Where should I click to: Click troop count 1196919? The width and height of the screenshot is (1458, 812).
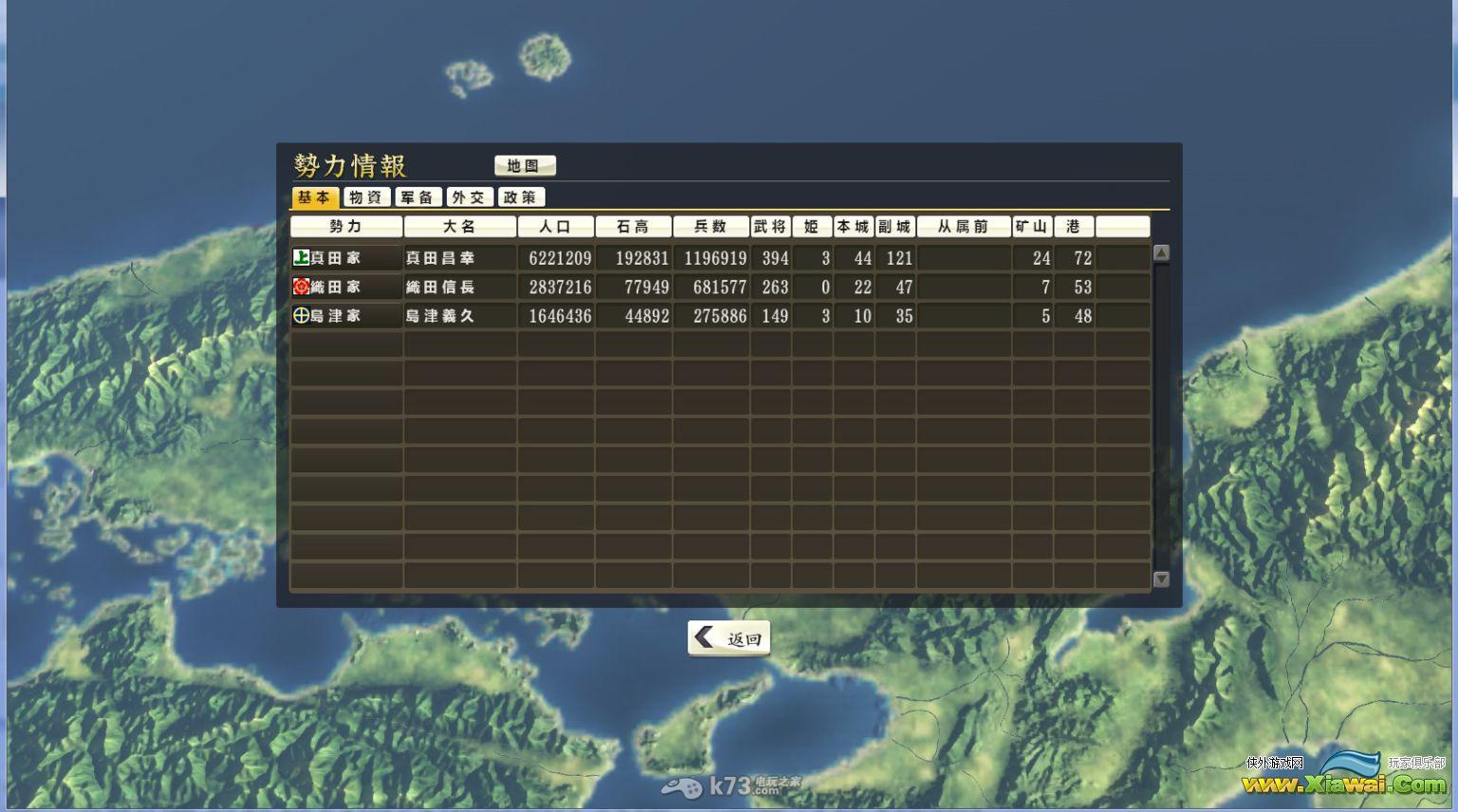(715, 258)
